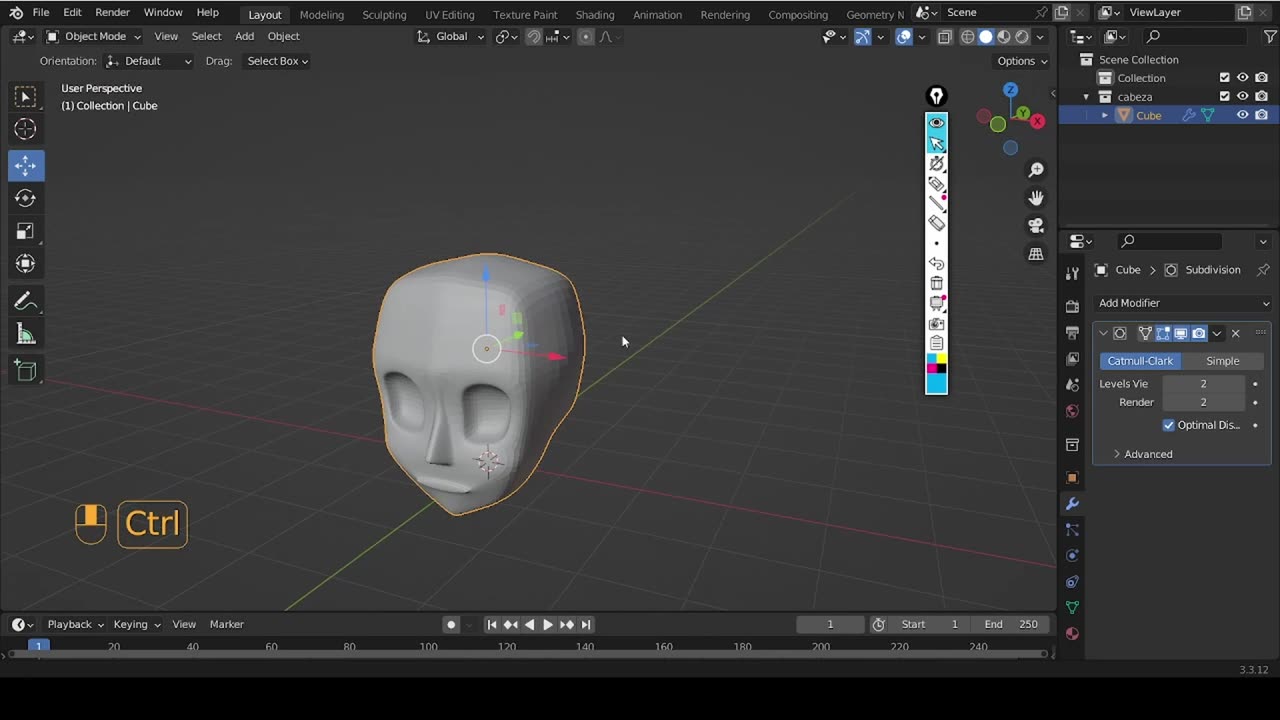Pin the Cube Subdivision properties context
Image resolution: width=1280 pixels, height=720 pixels.
[x=1263, y=270]
